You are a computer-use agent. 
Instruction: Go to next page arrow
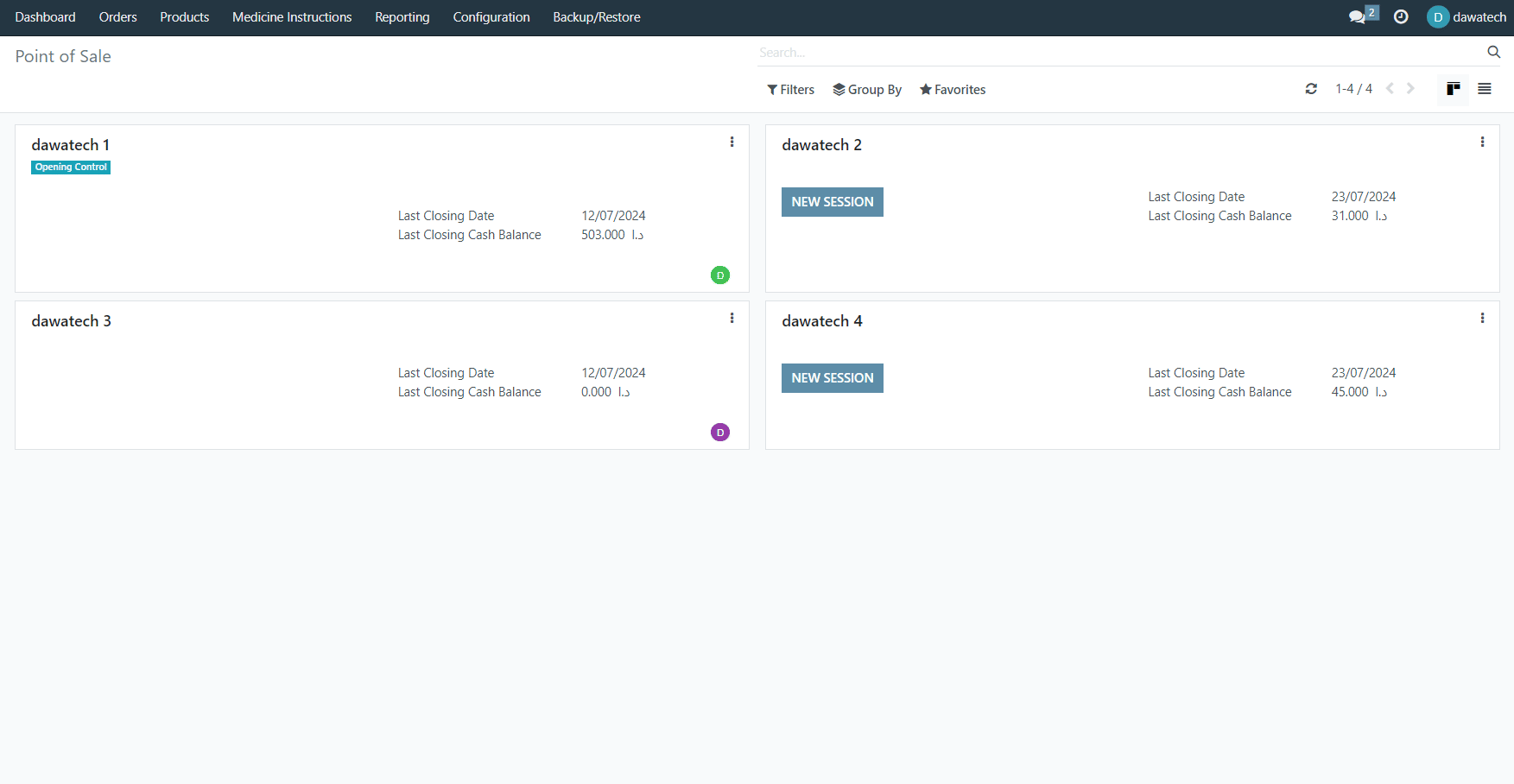pos(1410,89)
